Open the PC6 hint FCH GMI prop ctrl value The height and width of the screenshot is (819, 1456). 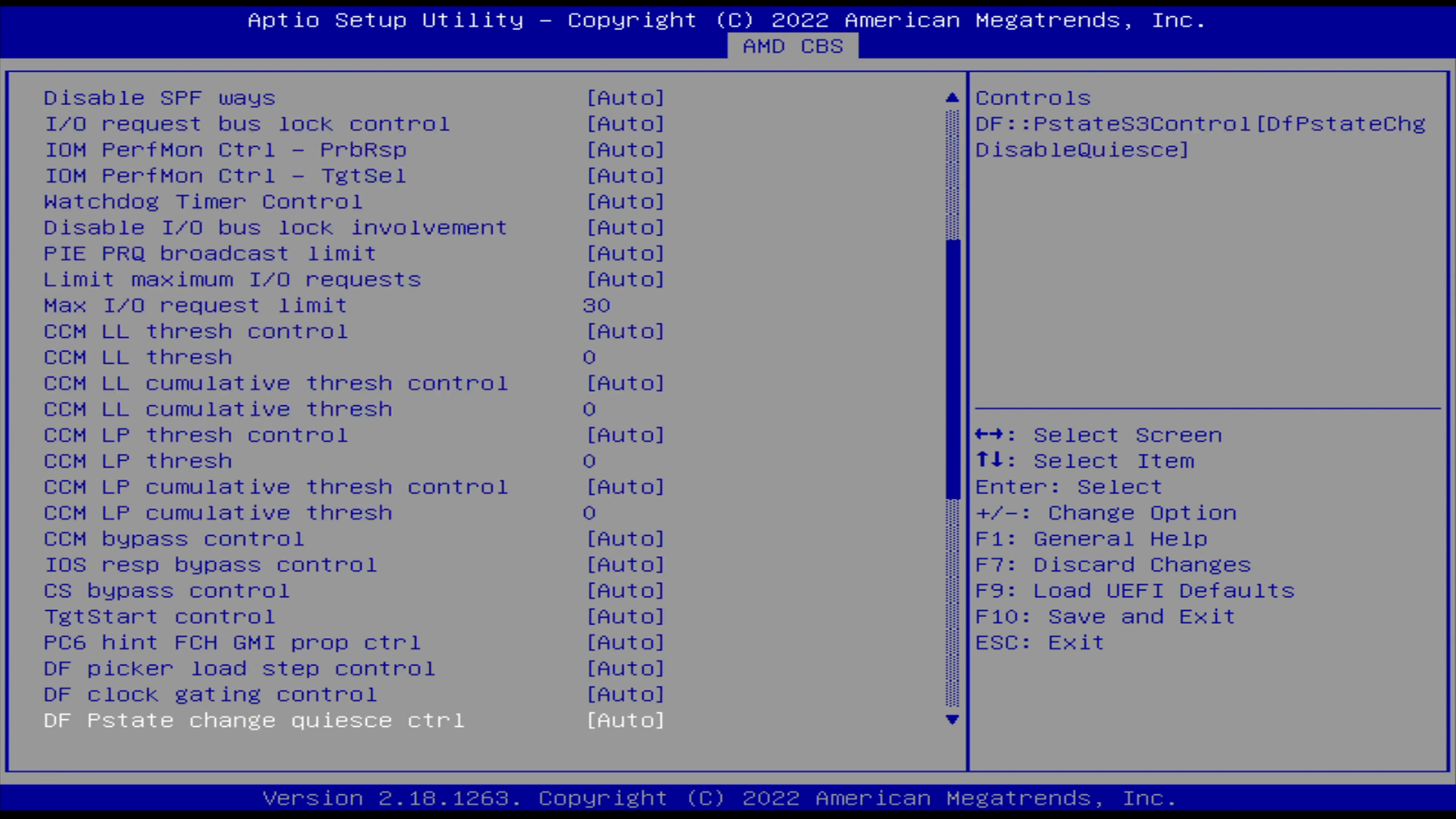(626, 643)
